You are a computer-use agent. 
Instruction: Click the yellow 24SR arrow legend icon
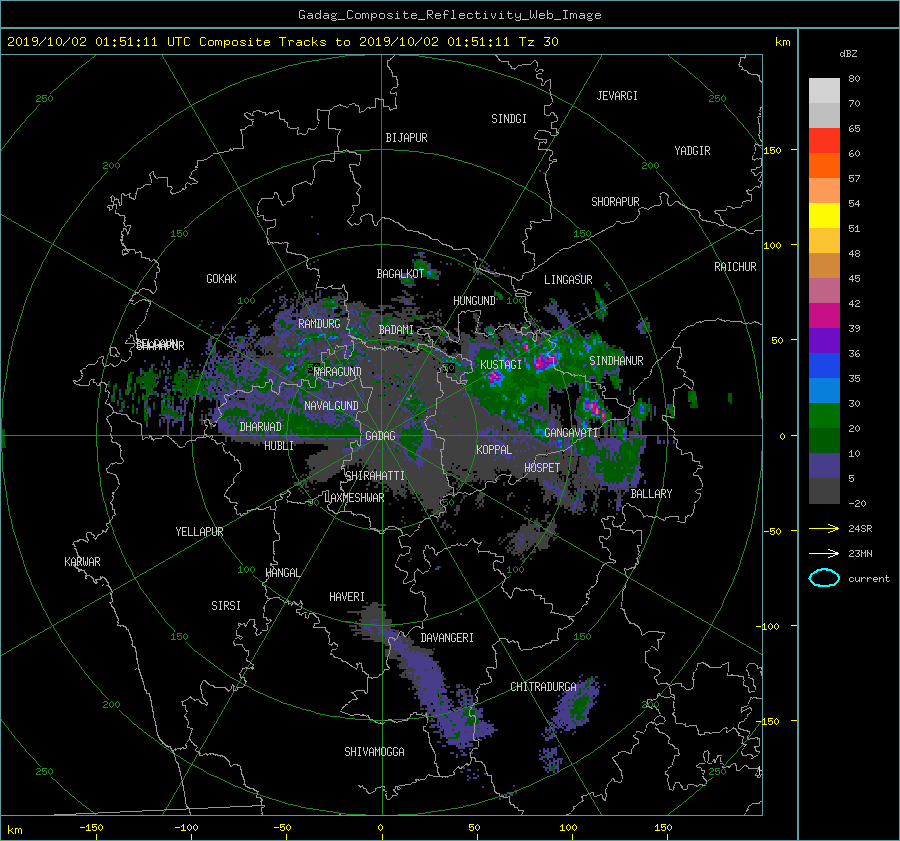pyautogui.click(x=824, y=528)
